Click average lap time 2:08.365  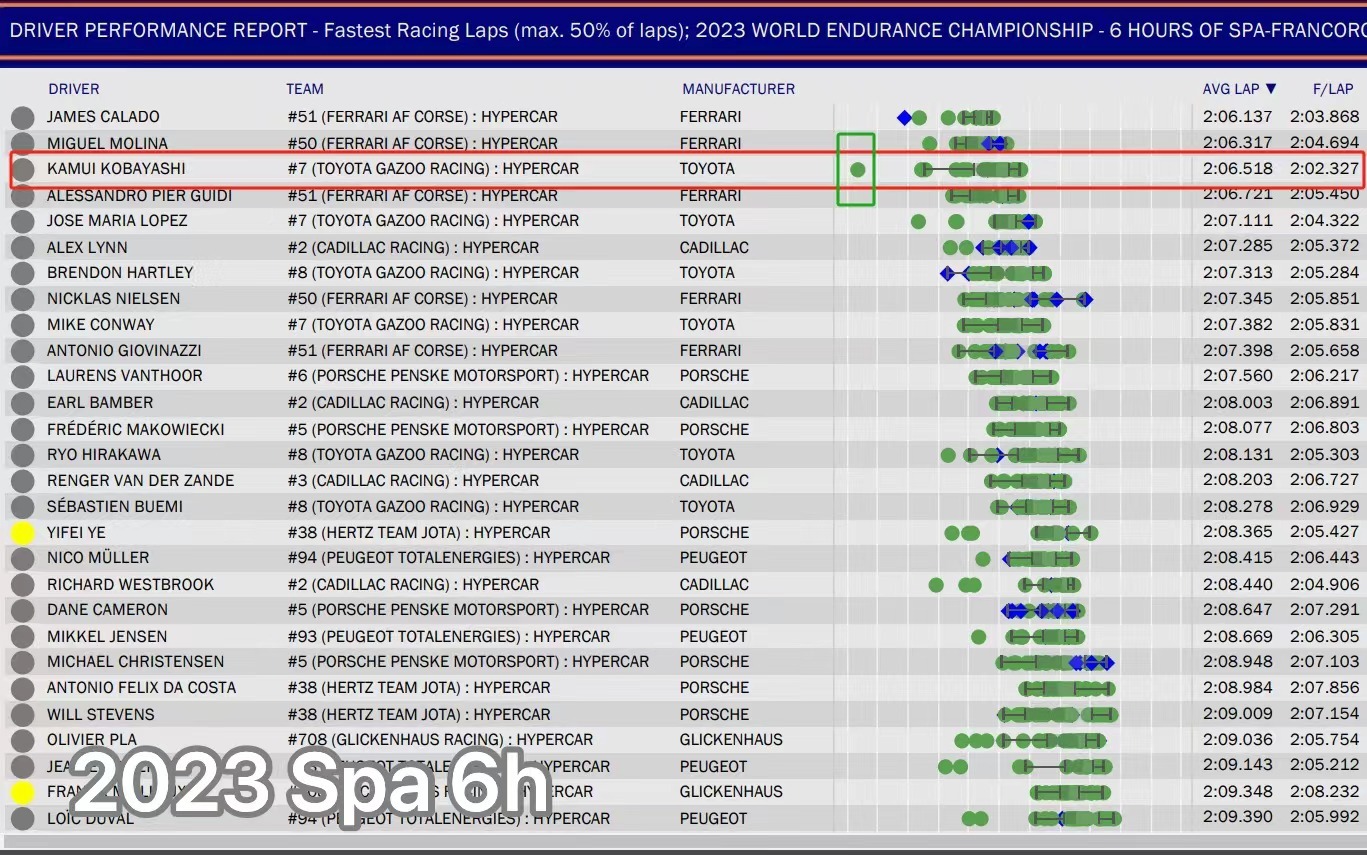(x=1238, y=533)
